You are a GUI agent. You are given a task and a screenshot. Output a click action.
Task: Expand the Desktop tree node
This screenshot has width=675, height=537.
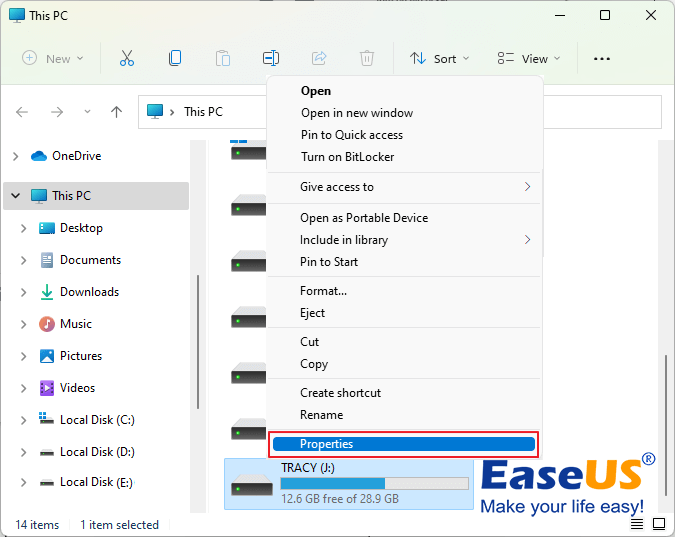point(24,228)
